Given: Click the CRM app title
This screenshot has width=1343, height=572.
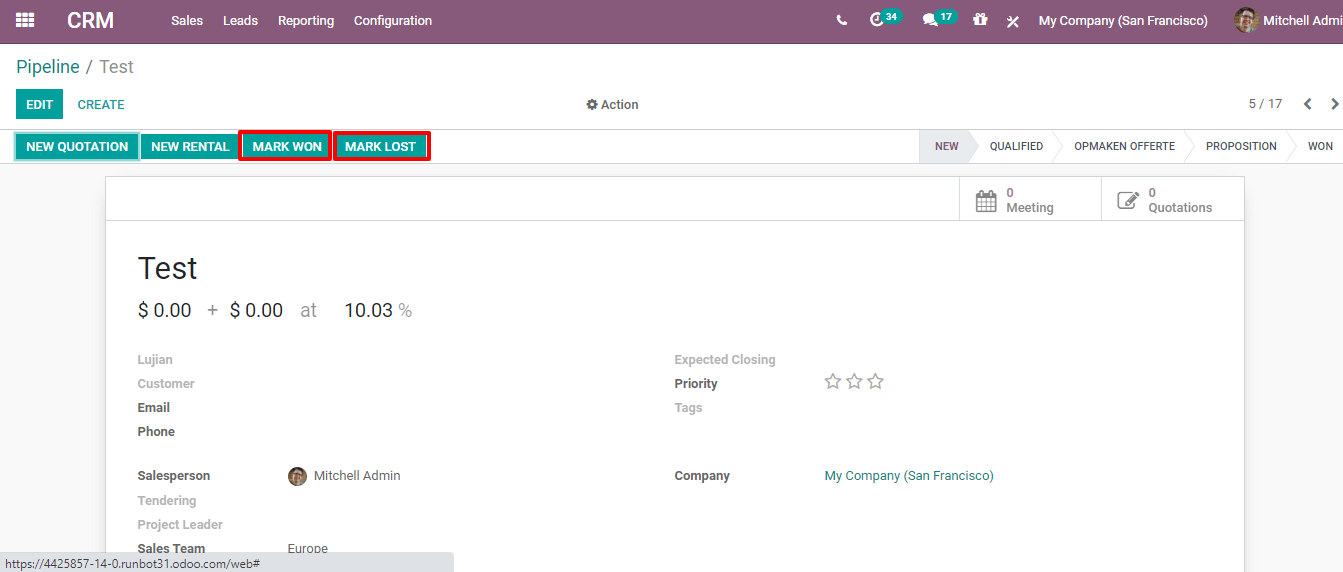Looking at the screenshot, I should (91, 20).
